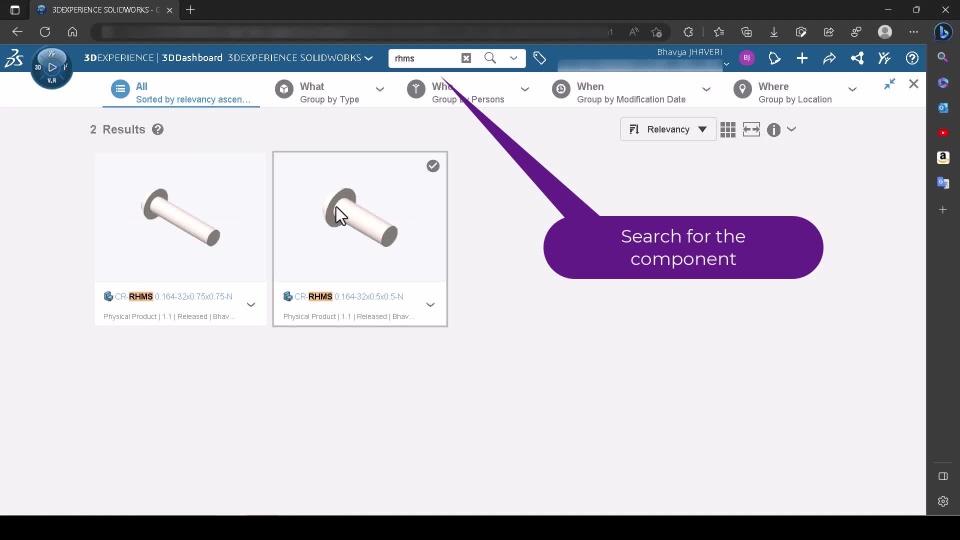Click the plus Add content icon

pyautogui.click(x=802, y=58)
